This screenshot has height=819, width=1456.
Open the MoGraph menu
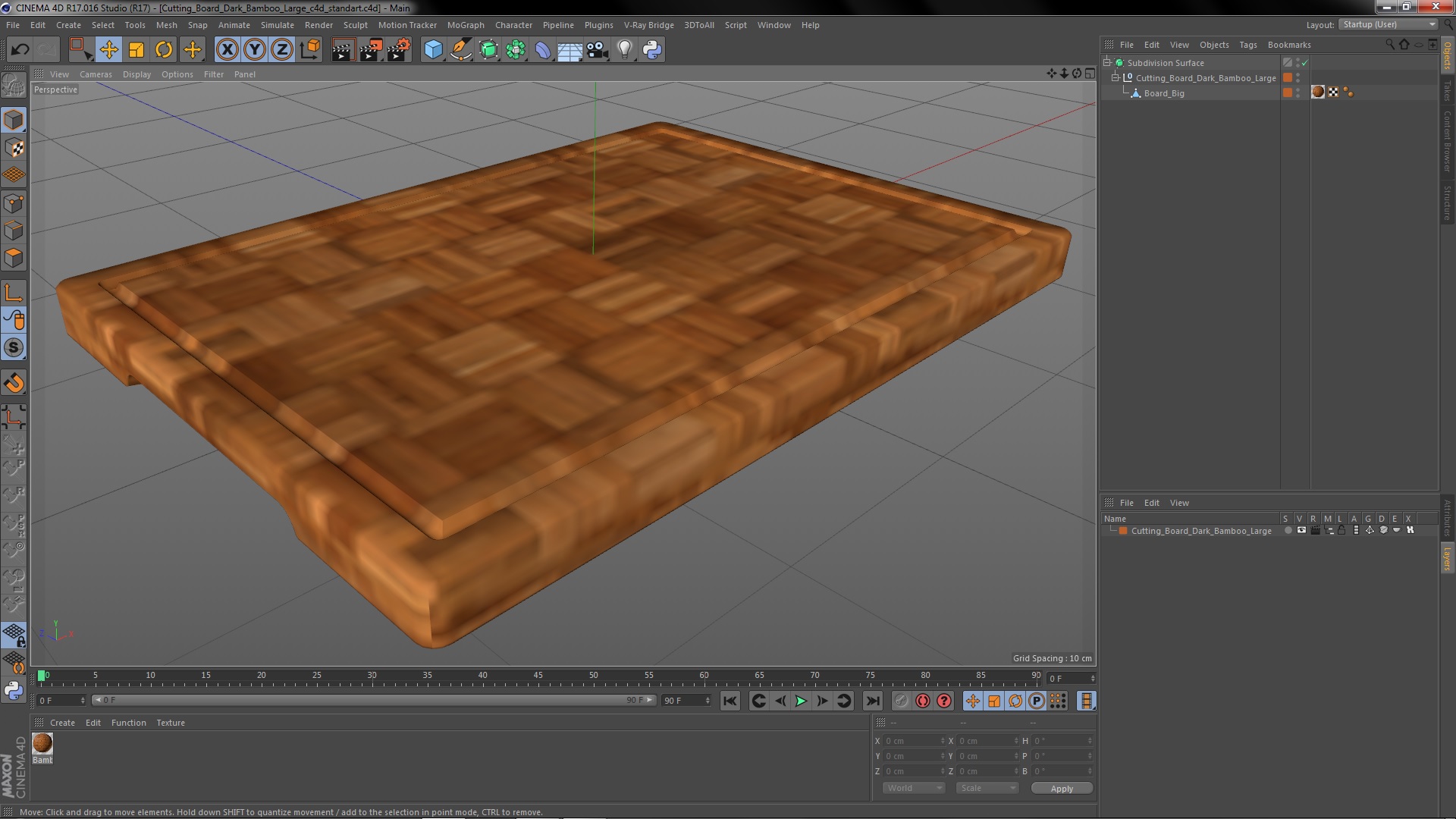point(466,25)
